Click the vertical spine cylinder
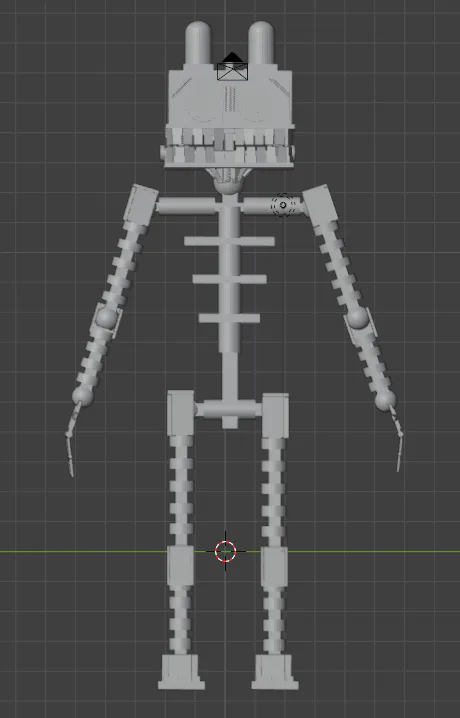460x718 pixels. point(229,277)
